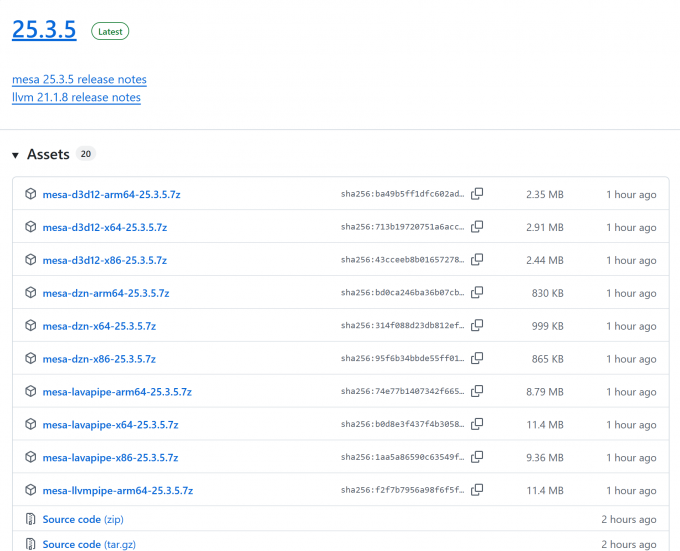Image resolution: width=680 pixels, height=551 pixels.
Task: Copy sha256 of mesa-d3d12-arm64 asset
Action: [477, 194]
